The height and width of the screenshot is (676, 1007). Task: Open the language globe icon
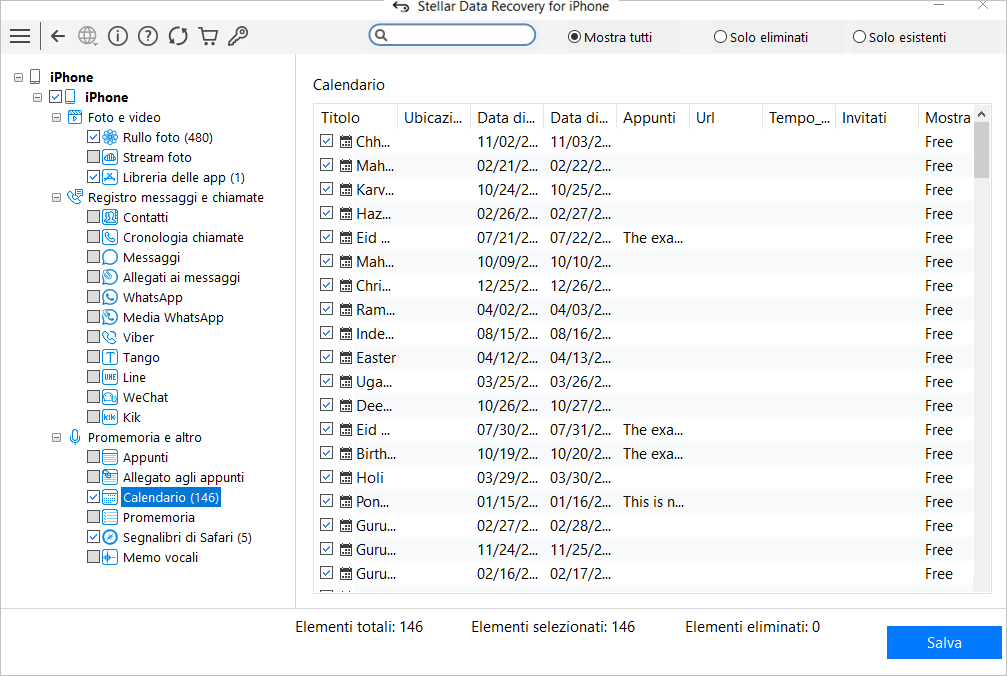(87, 36)
